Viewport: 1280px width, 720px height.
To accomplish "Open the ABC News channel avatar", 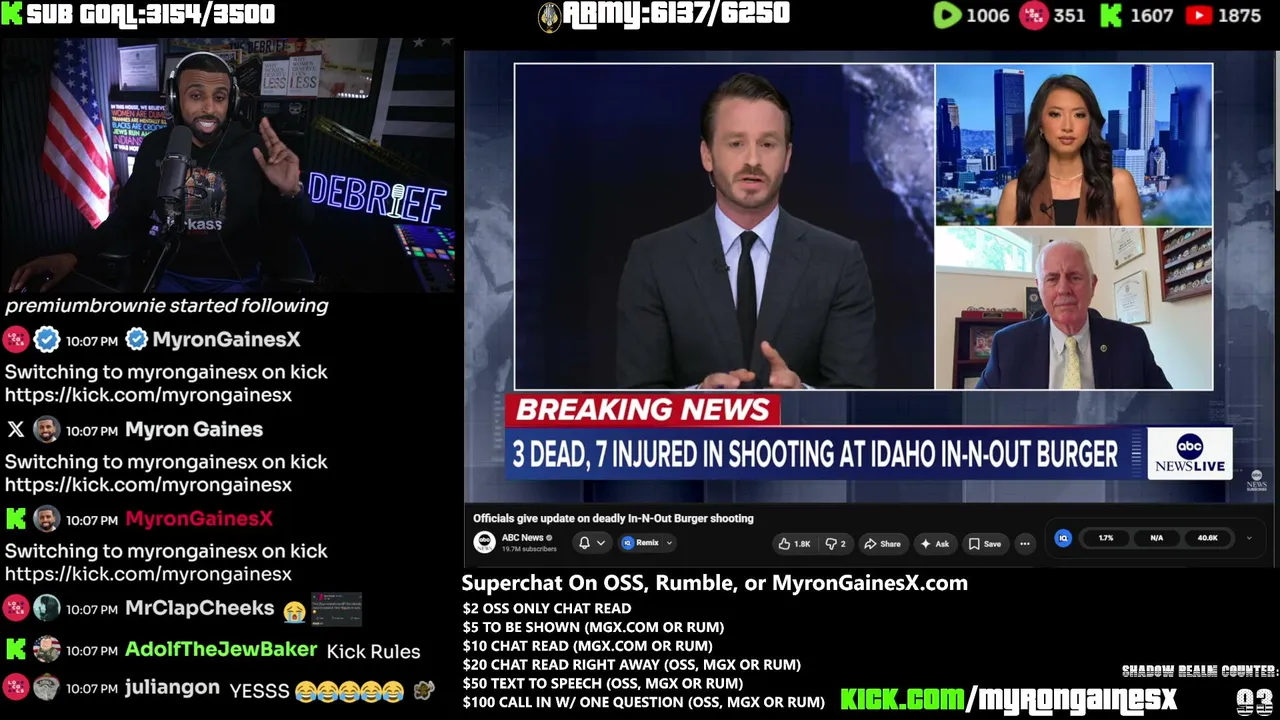I will point(484,542).
